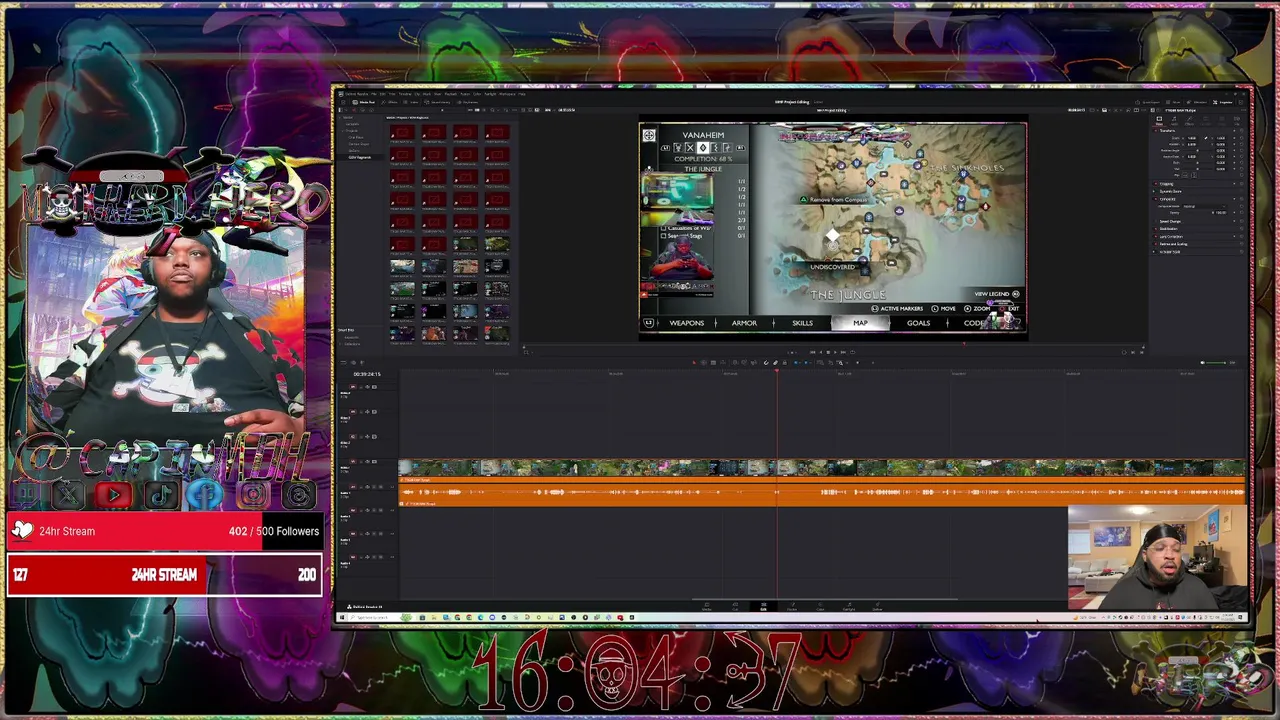Toggle the Transform section enable dot

pyautogui.click(x=1156, y=131)
